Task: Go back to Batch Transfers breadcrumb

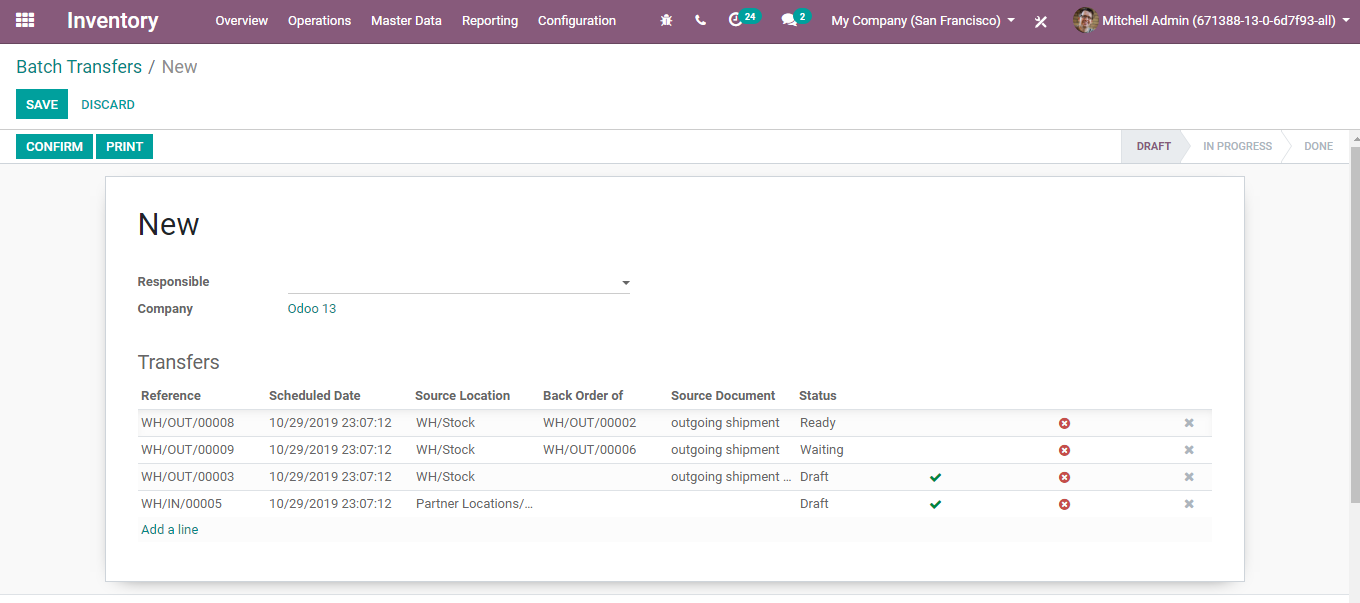Action: coord(79,67)
